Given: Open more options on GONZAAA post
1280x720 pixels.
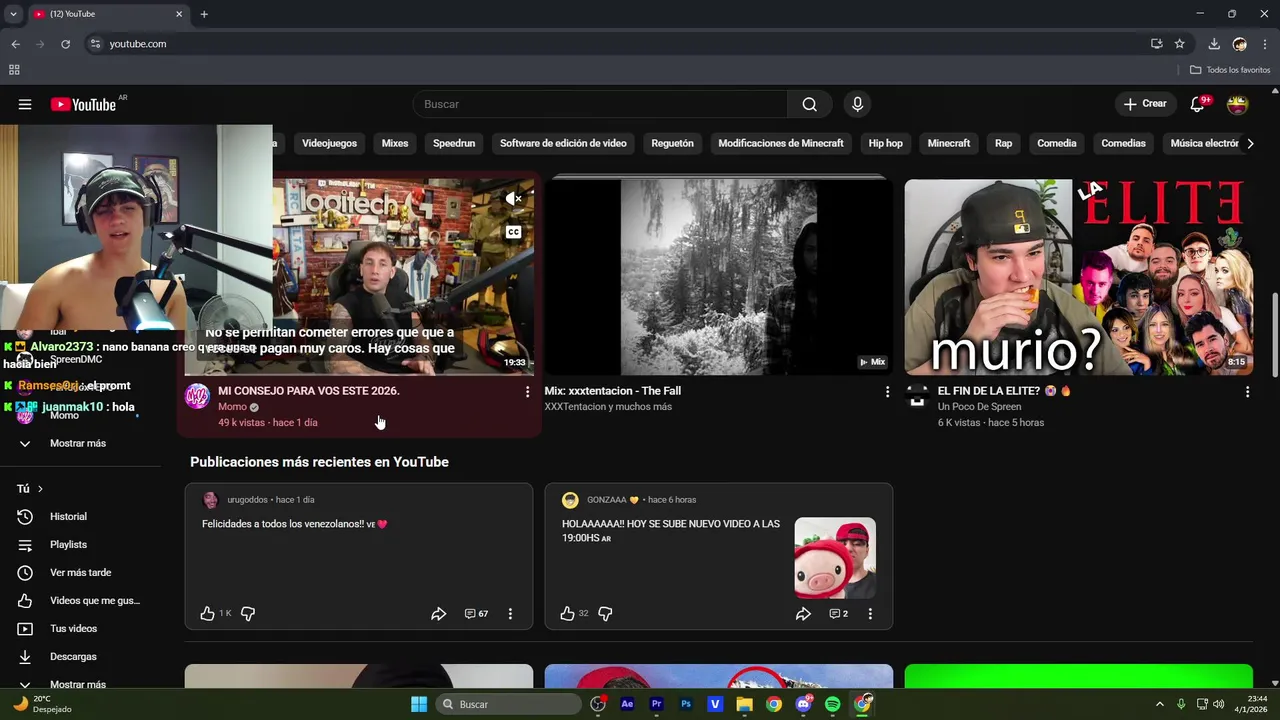Looking at the screenshot, I should (x=870, y=613).
